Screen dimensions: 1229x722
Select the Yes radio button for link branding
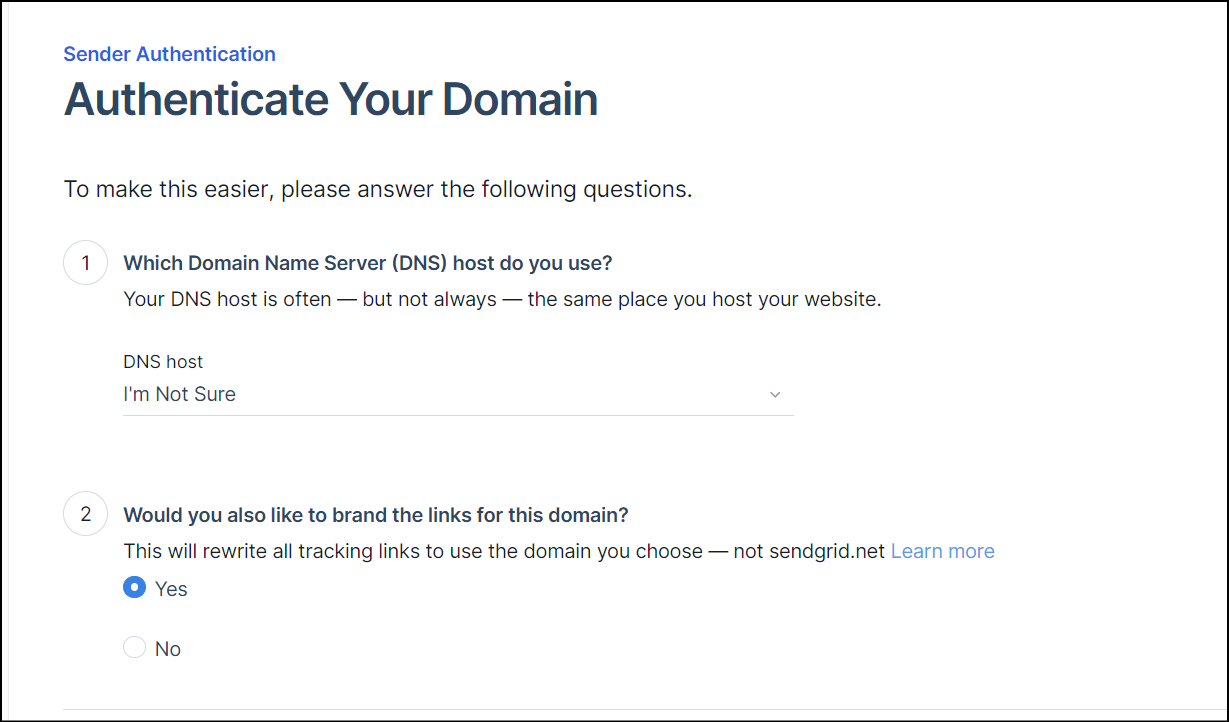tap(134, 588)
